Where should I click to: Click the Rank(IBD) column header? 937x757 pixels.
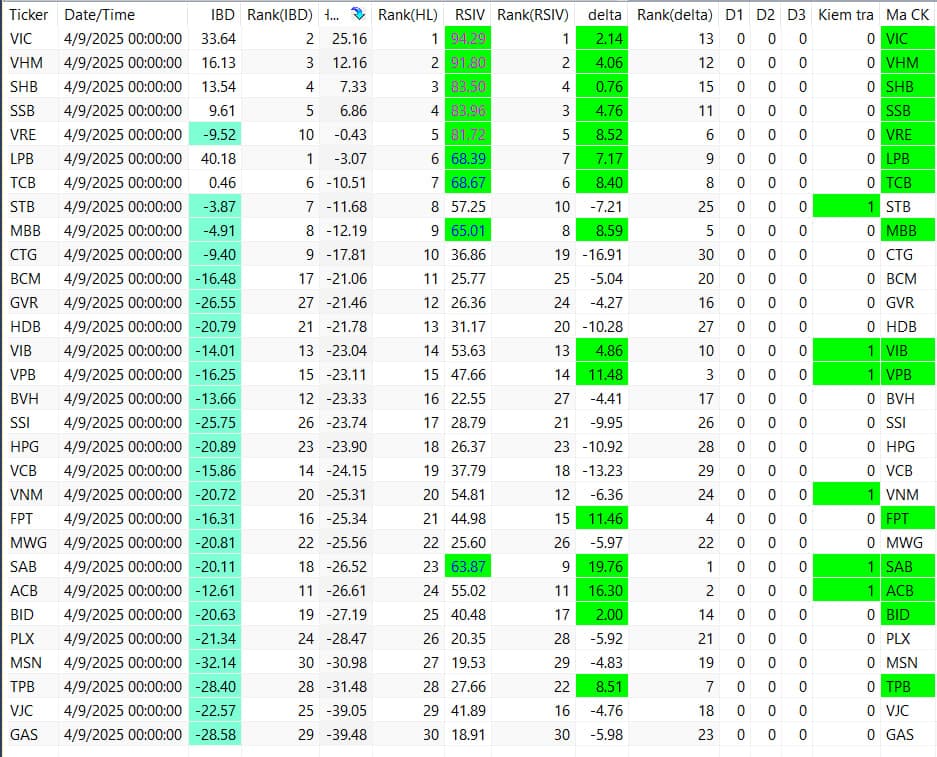280,15
